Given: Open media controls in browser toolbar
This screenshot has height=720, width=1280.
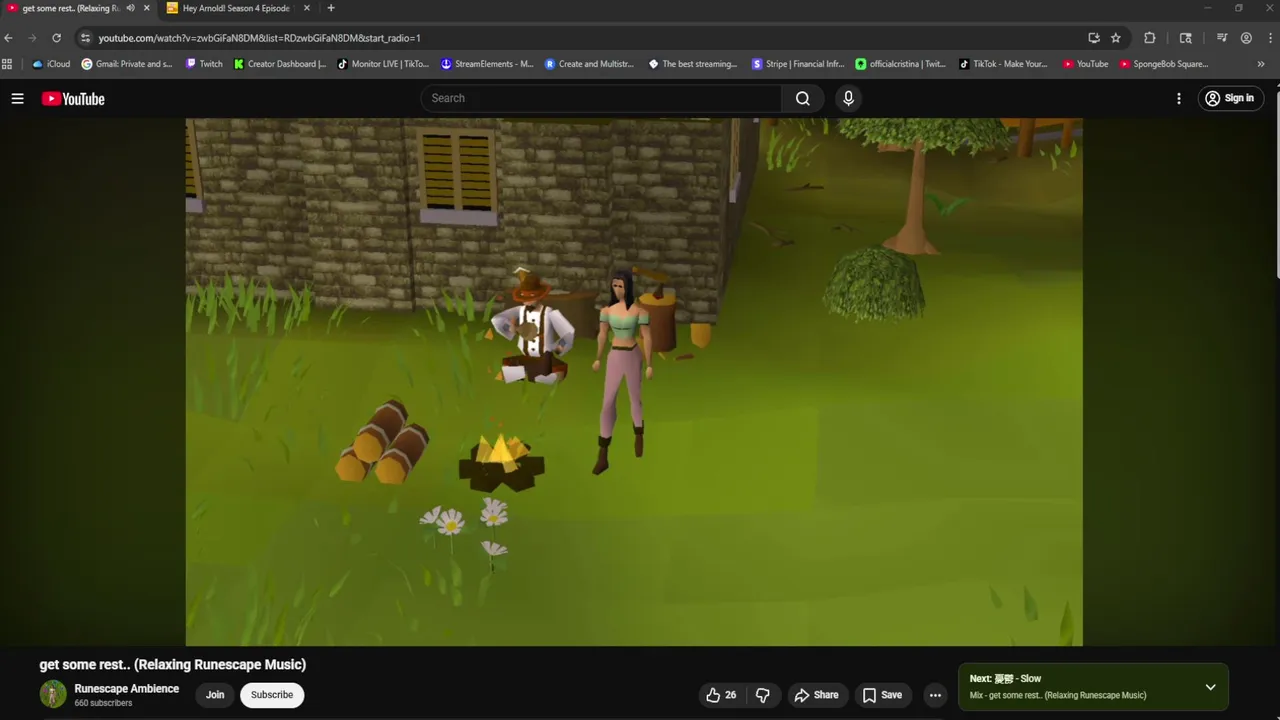Looking at the screenshot, I should 1222,38.
